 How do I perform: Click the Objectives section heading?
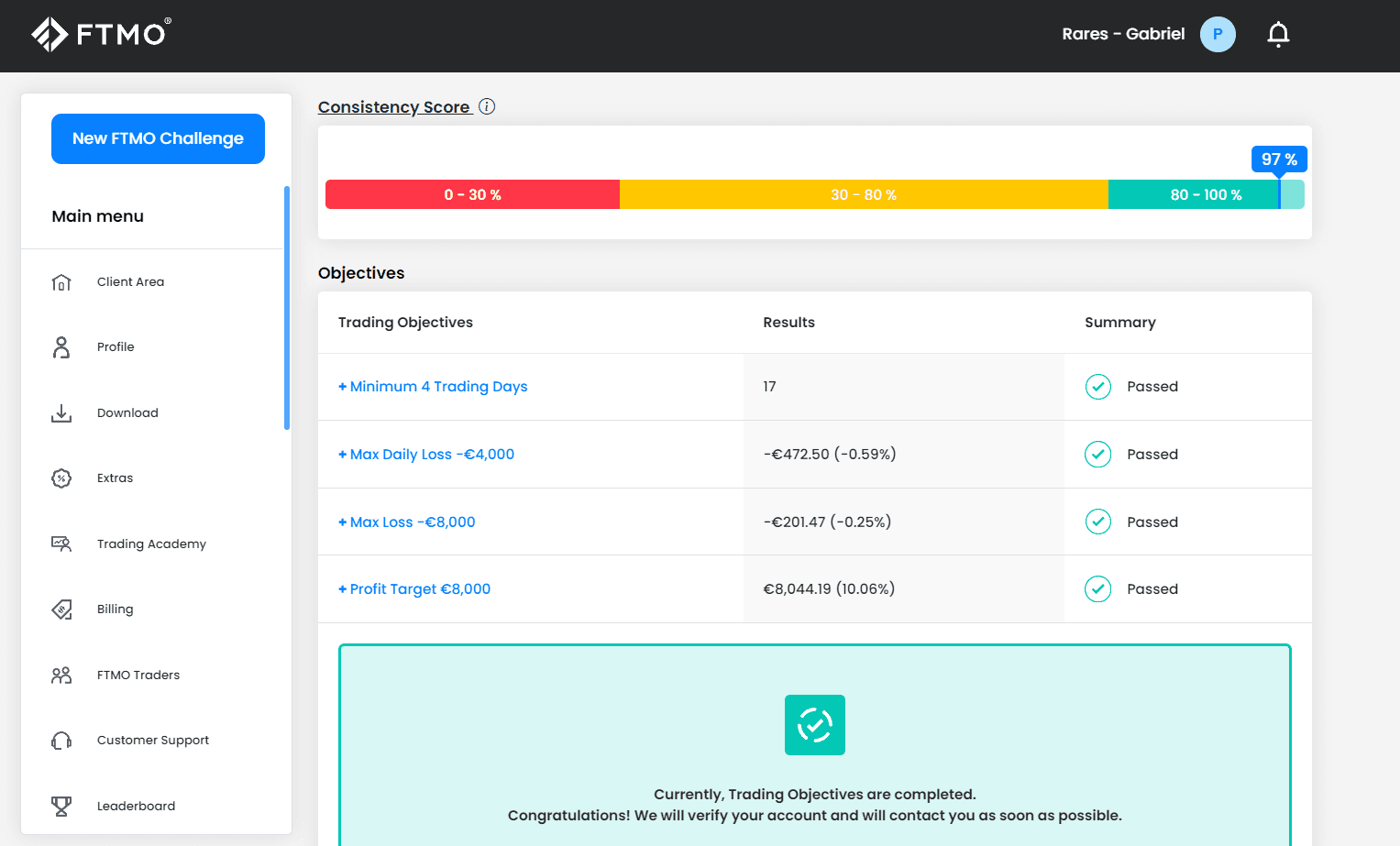pyautogui.click(x=361, y=273)
